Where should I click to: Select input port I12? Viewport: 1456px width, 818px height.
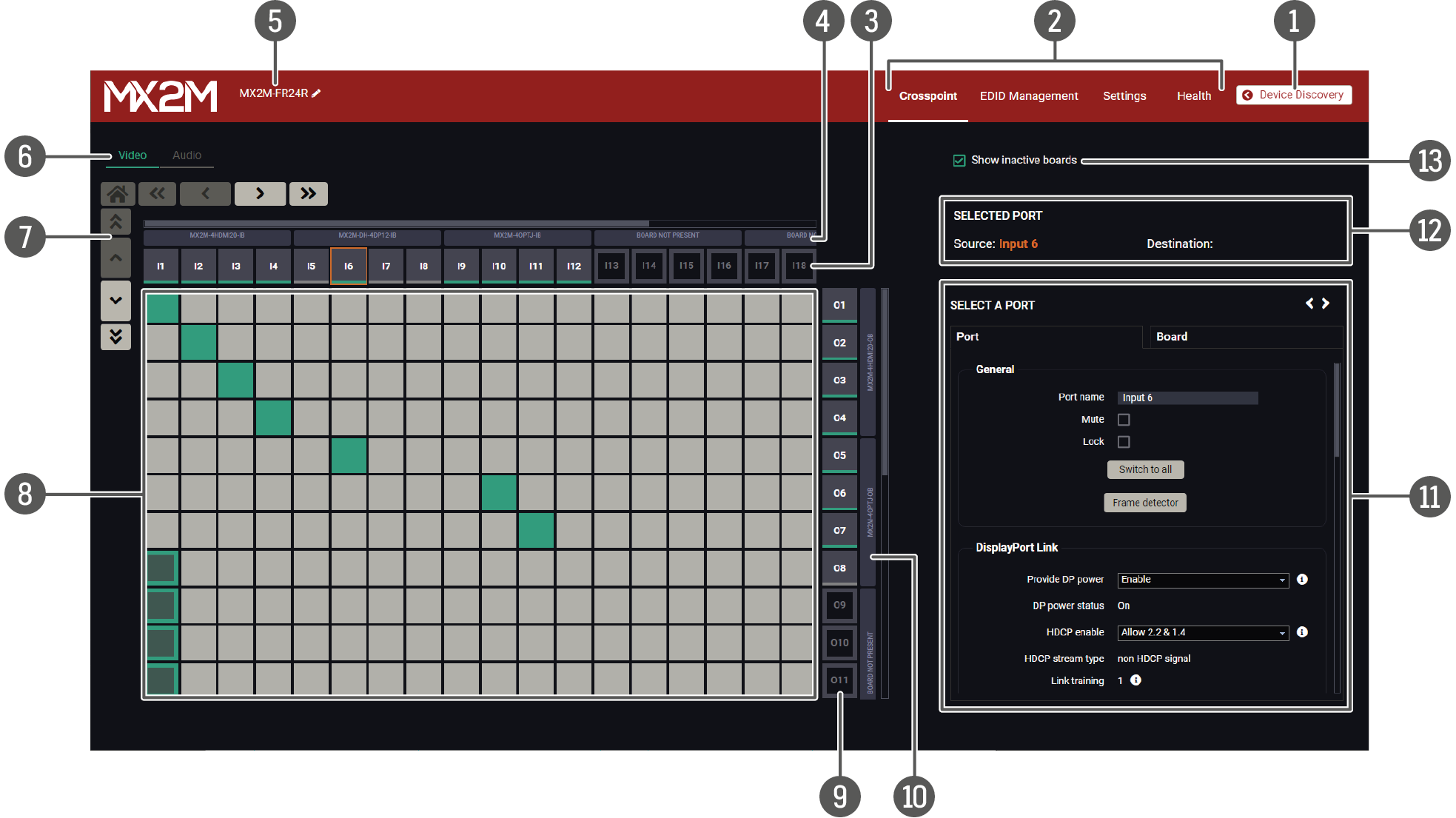coord(574,266)
